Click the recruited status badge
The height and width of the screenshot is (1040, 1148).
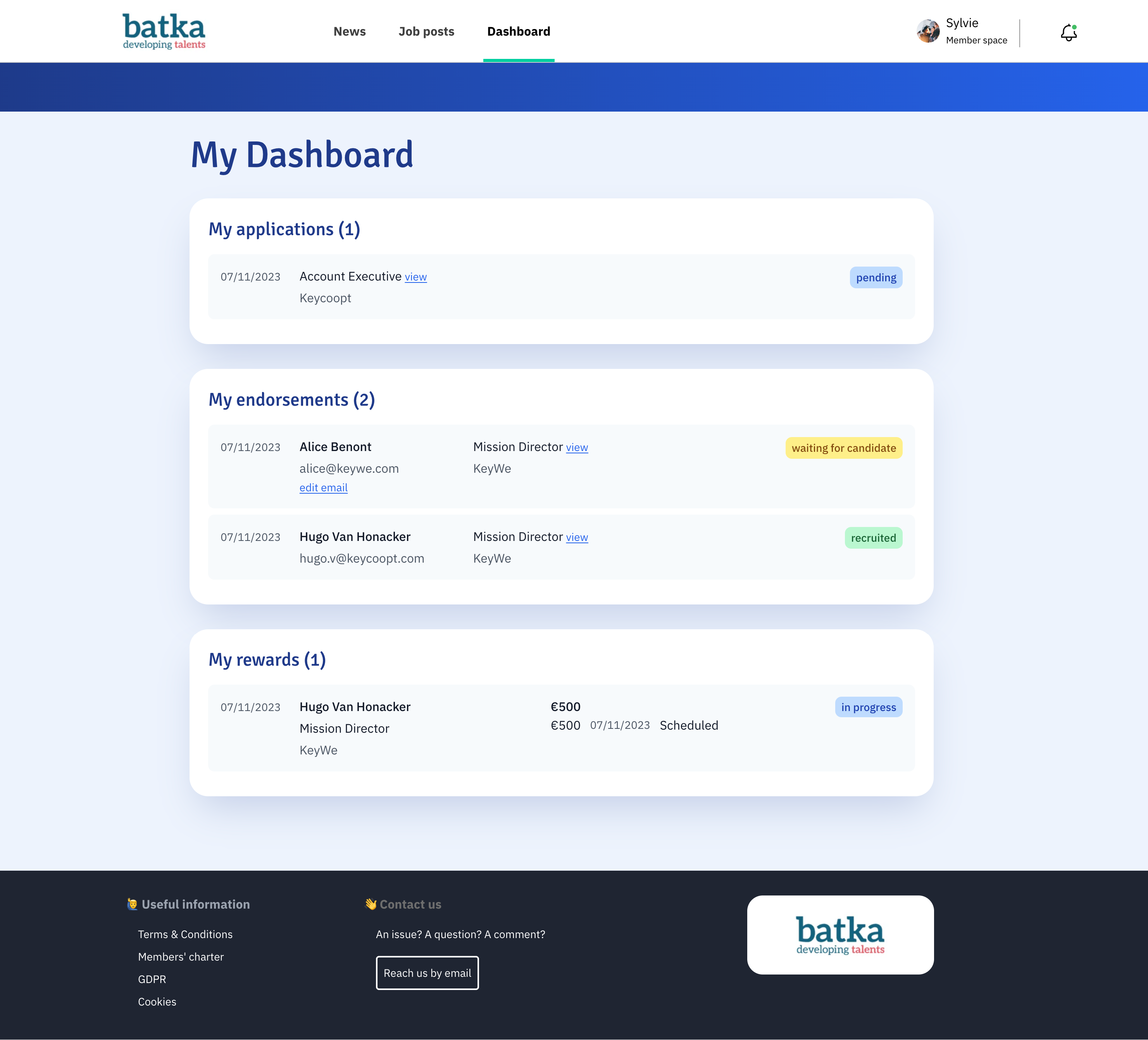(872, 538)
